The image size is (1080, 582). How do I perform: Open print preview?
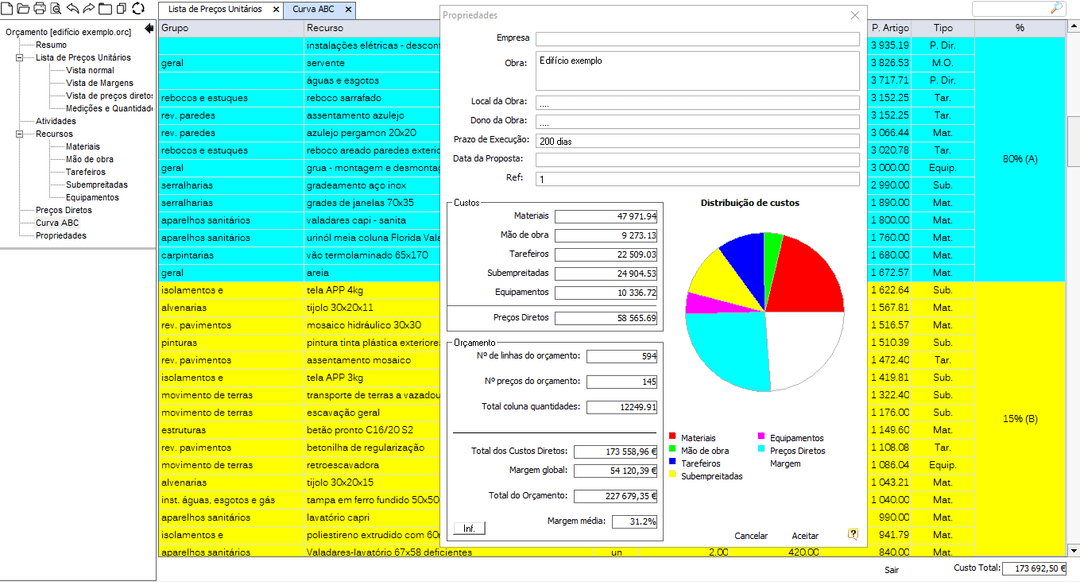[x=57, y=8]
